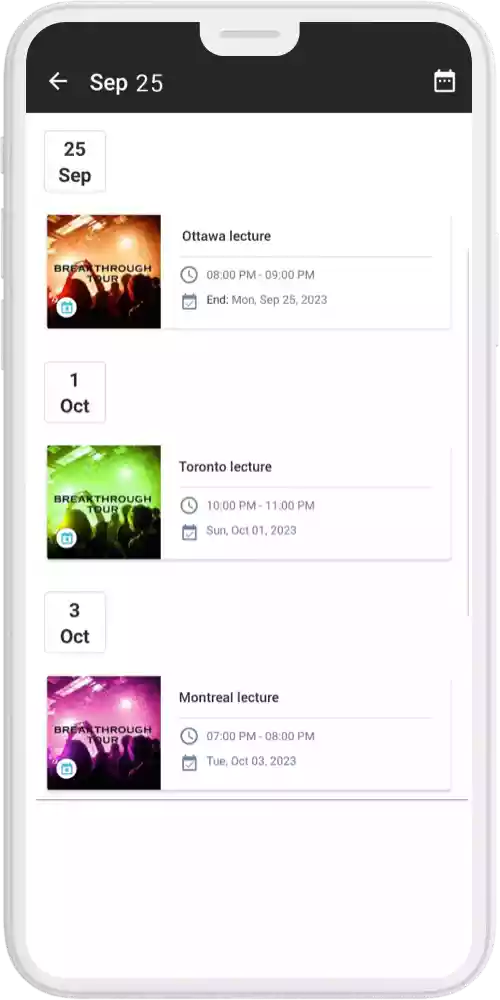Click the calendar-check icon for Ottawa lecture

coord(189,301)
